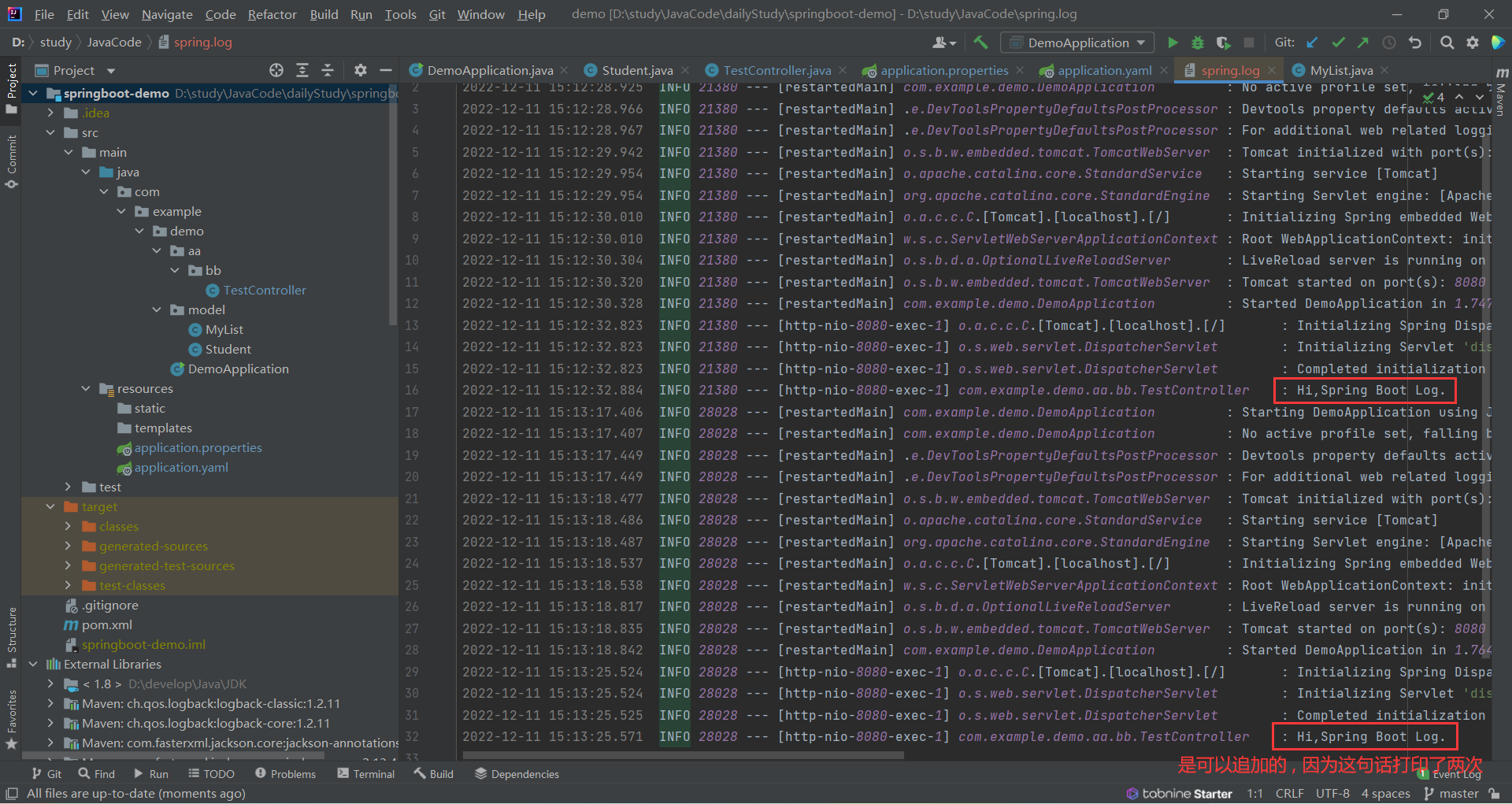Open IDE settings gear in top toolbar

[x=1473, y=43]
